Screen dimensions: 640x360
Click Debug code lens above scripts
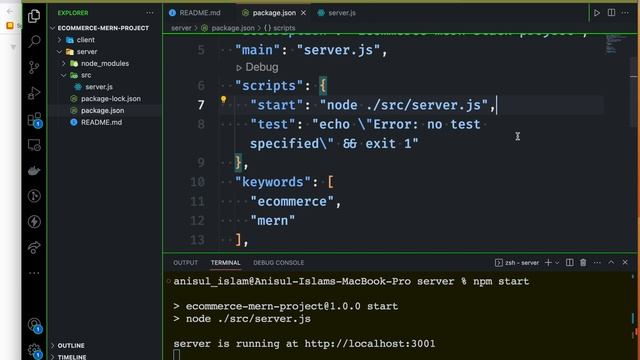[262, 67]
